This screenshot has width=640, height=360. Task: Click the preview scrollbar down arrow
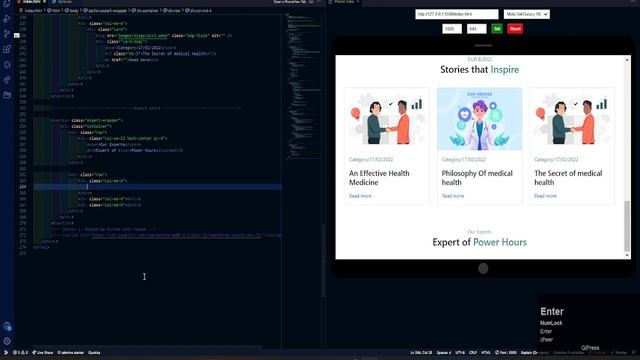click(627, 255)
